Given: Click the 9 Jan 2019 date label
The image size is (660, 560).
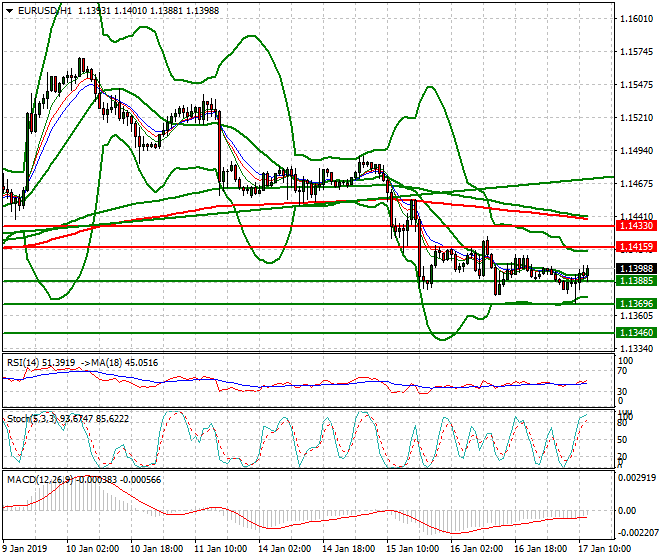Looking at the screenshot, I should pos(27,549).
